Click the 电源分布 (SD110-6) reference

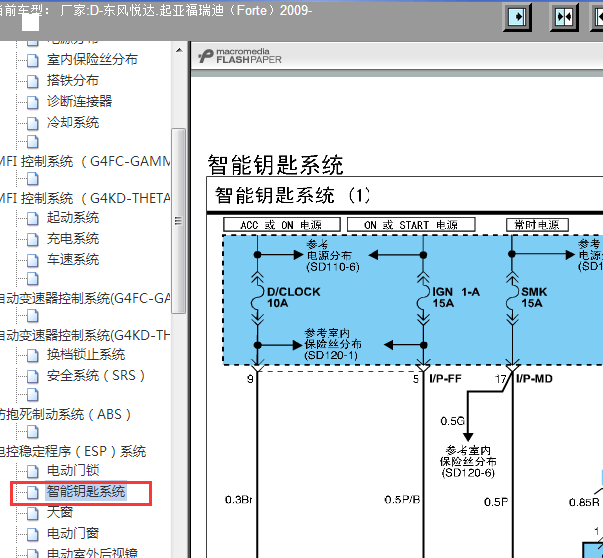[x=333, y=256]
